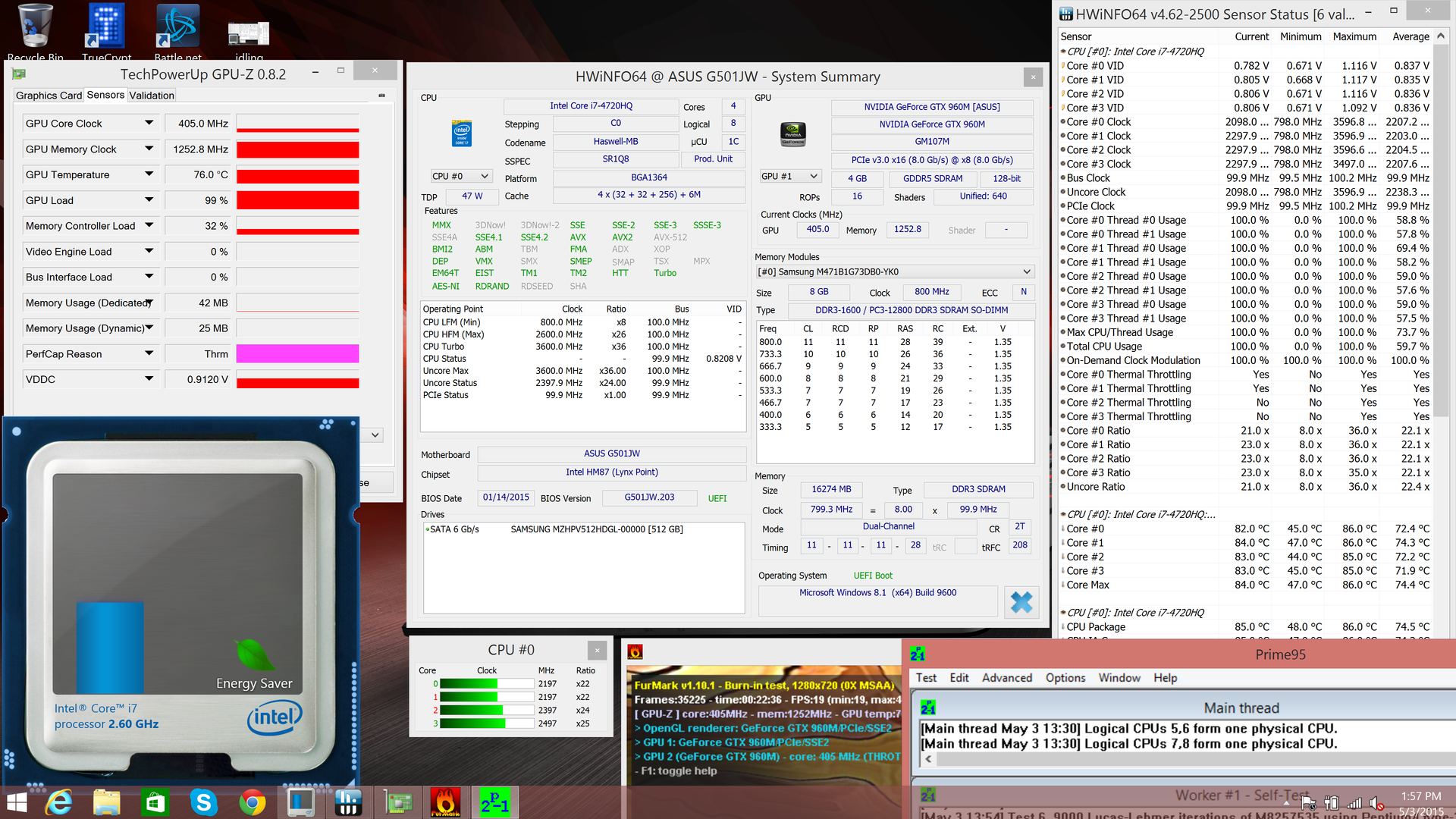
Task: Close the CPU #0 clock window
Action: 597,650
